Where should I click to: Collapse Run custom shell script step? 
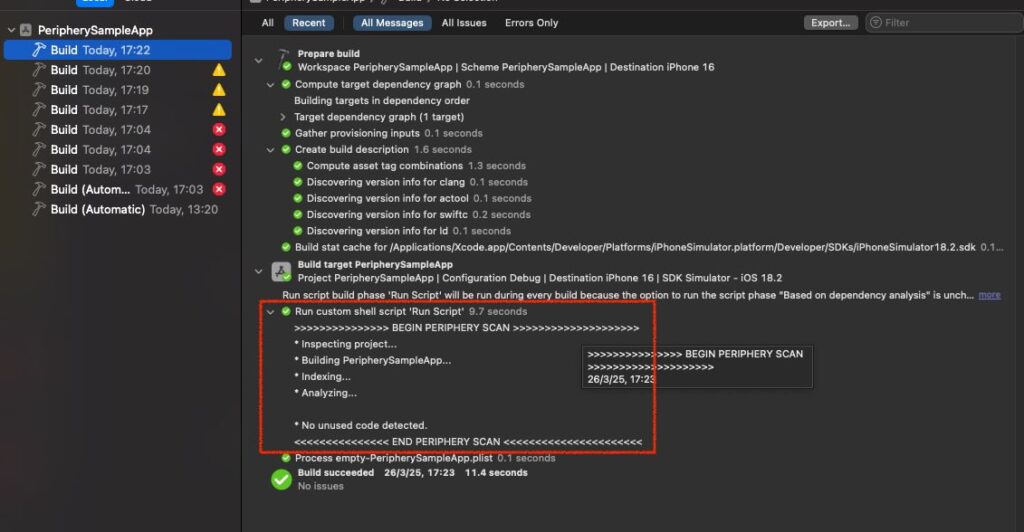pyautogui.click(x=270, y=312)
